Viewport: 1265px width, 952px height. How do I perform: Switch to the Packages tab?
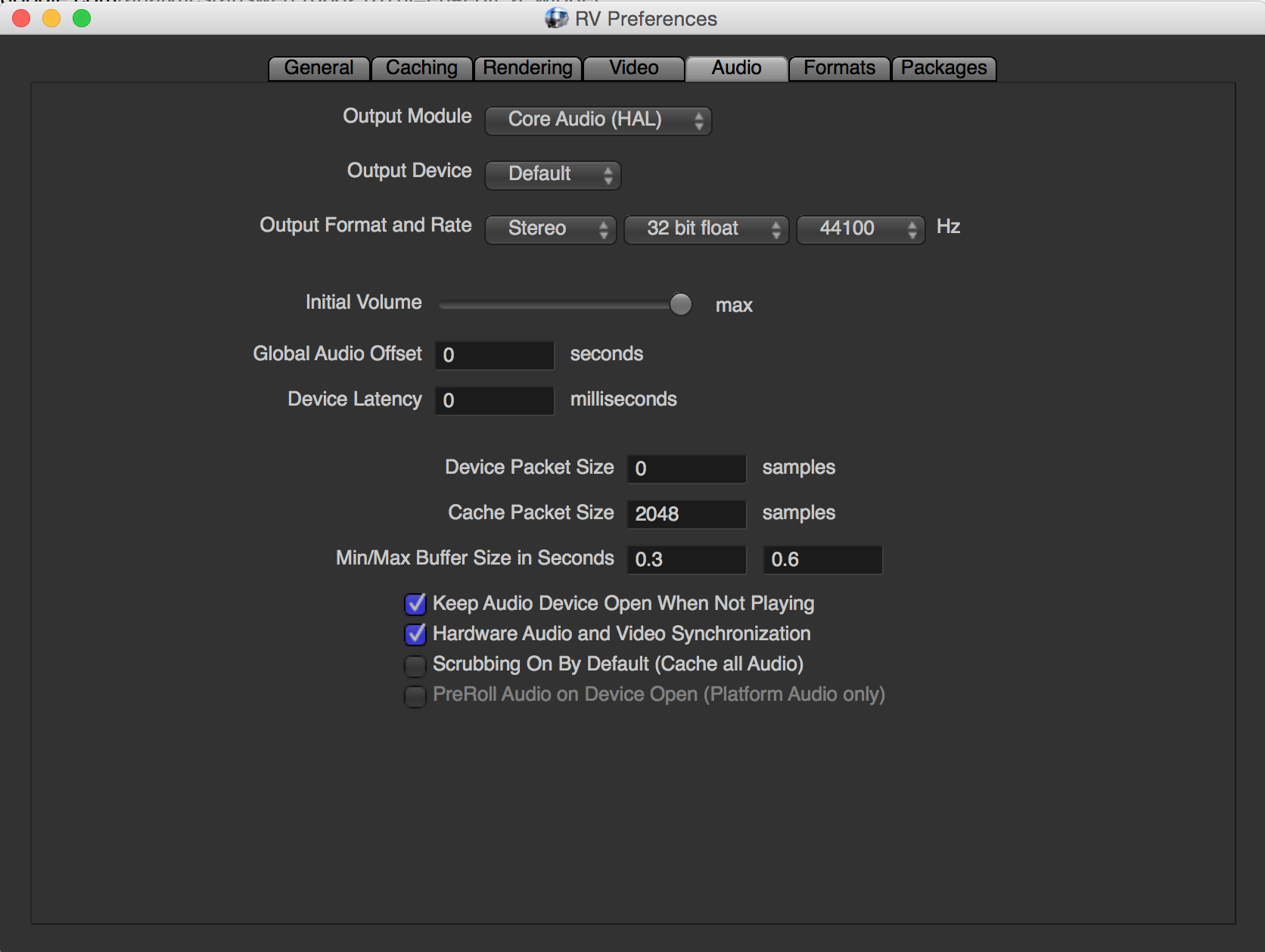click(943, 68)
